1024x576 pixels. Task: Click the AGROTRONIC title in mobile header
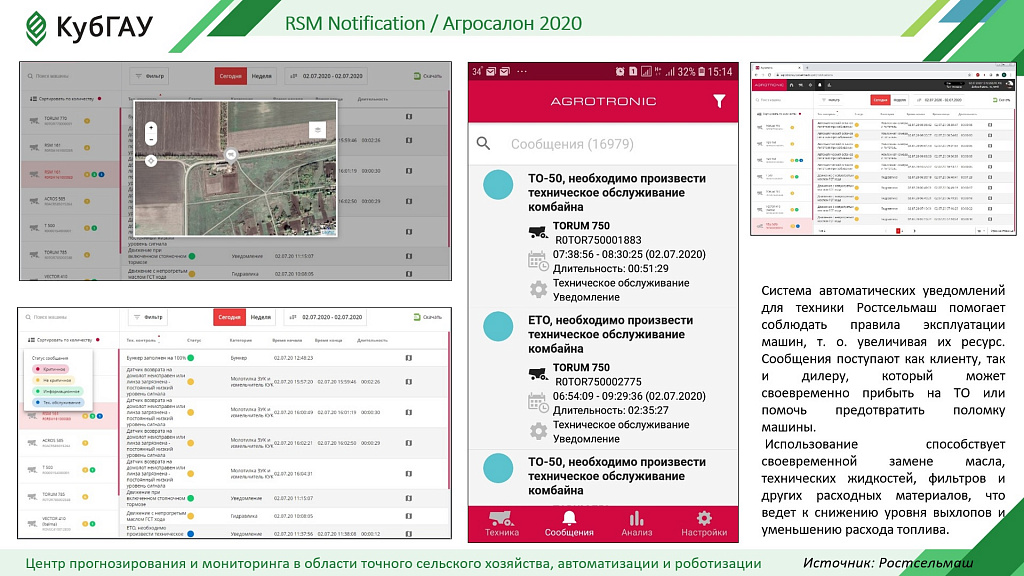pyautogui.click(x=603, y=101)
